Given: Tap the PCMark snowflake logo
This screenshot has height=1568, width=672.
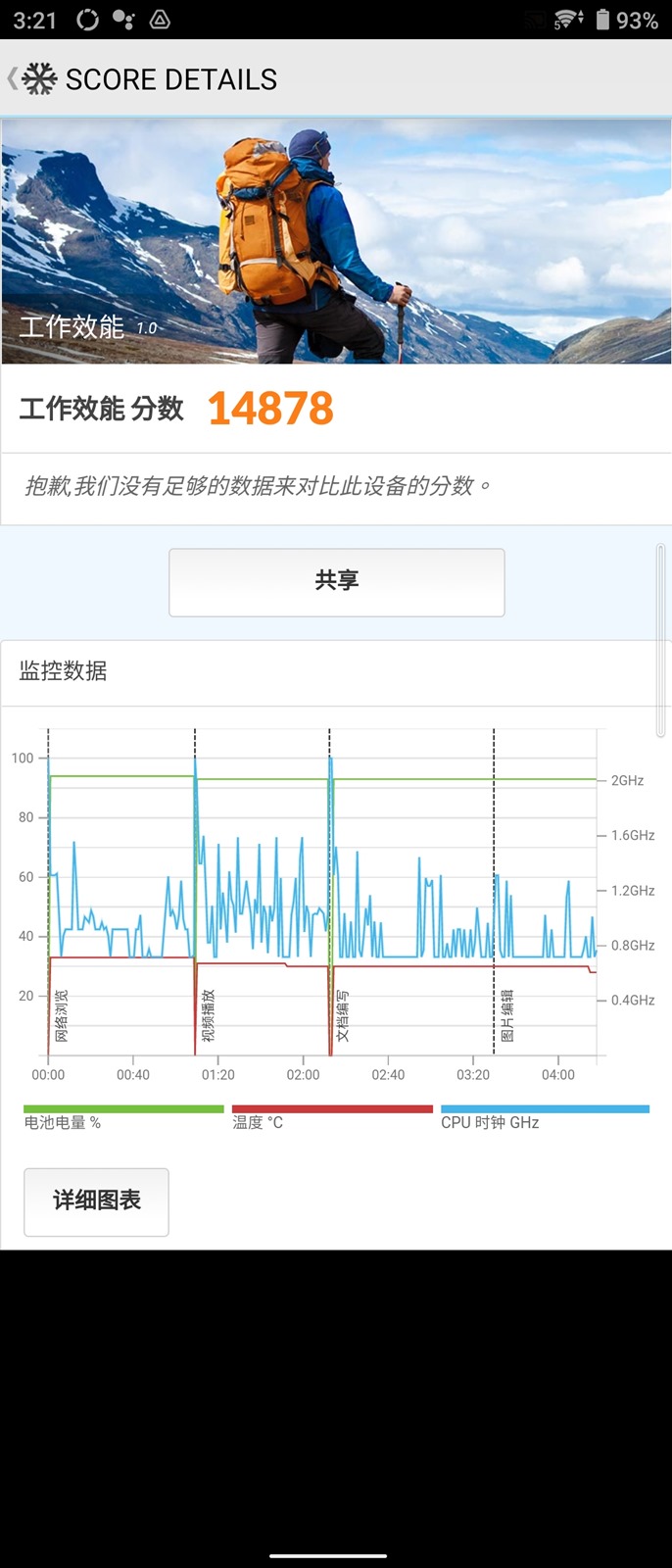Looking at the screenshot, I should pyautogui.click(x=39, y=79).
